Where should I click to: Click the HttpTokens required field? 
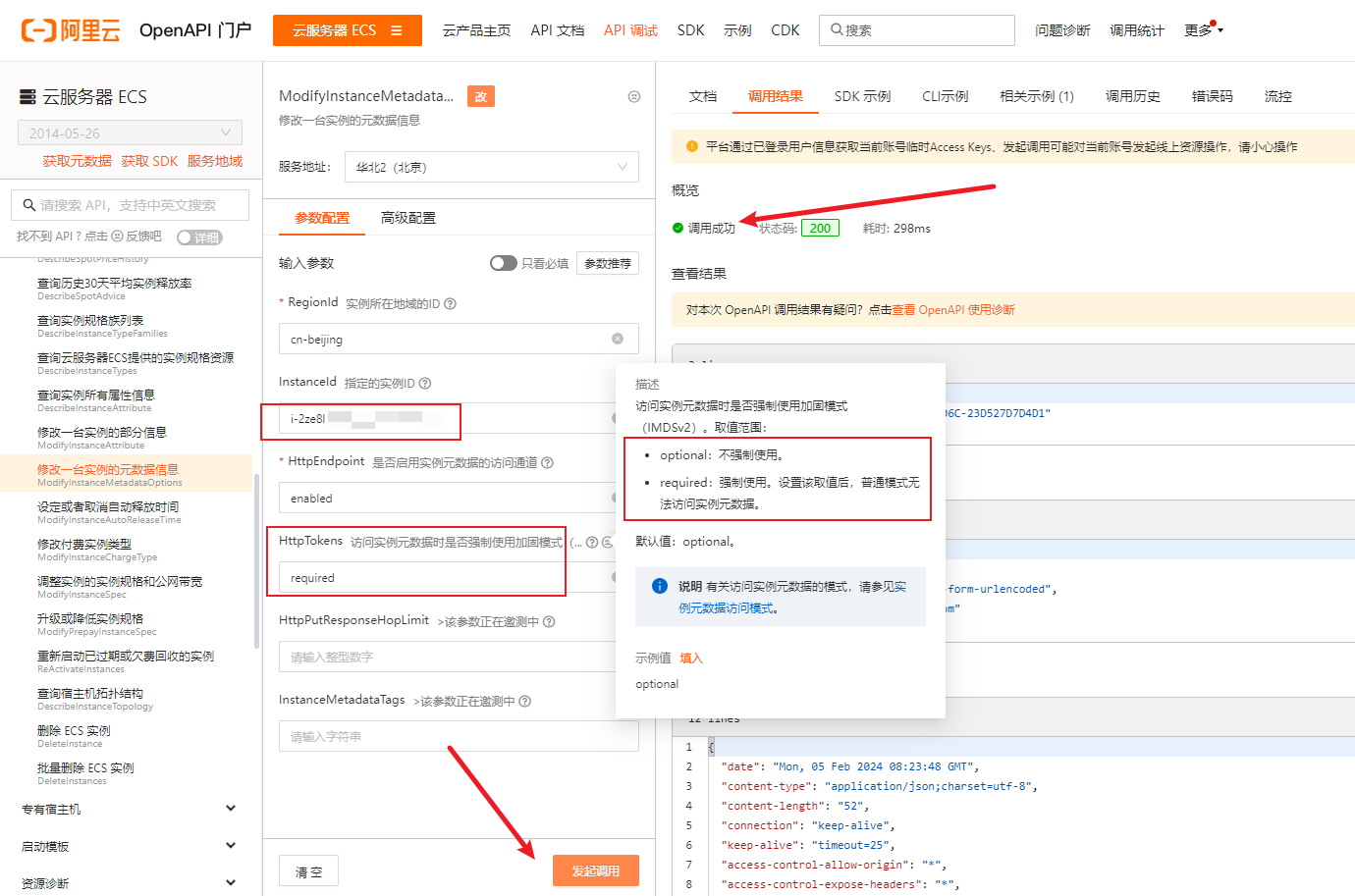[446, 578]
